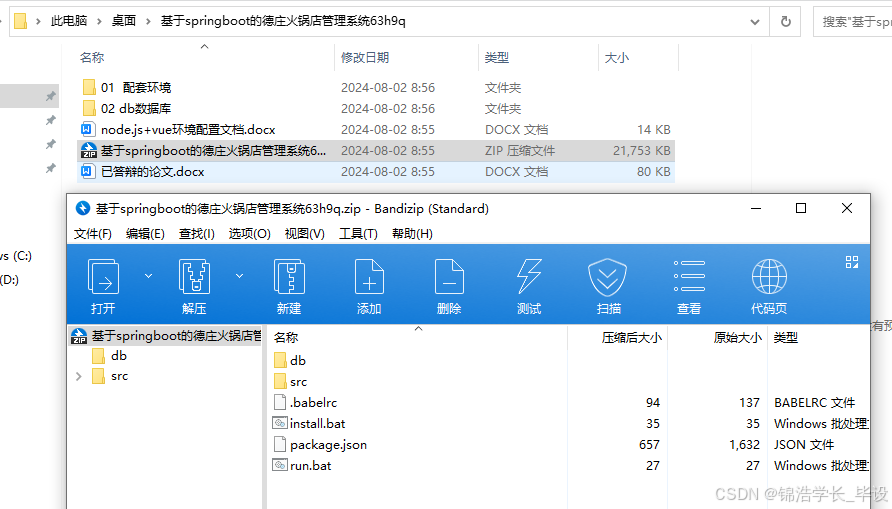
Task: Open the 文件(F) menu
Action: [x=93, y=234]
